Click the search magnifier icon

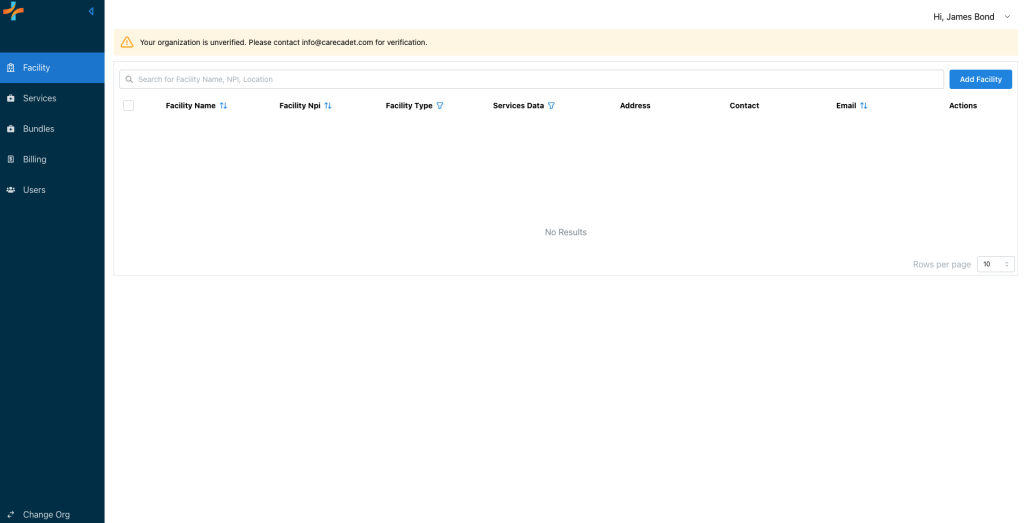pyautogui.click(x=129, y=79)
